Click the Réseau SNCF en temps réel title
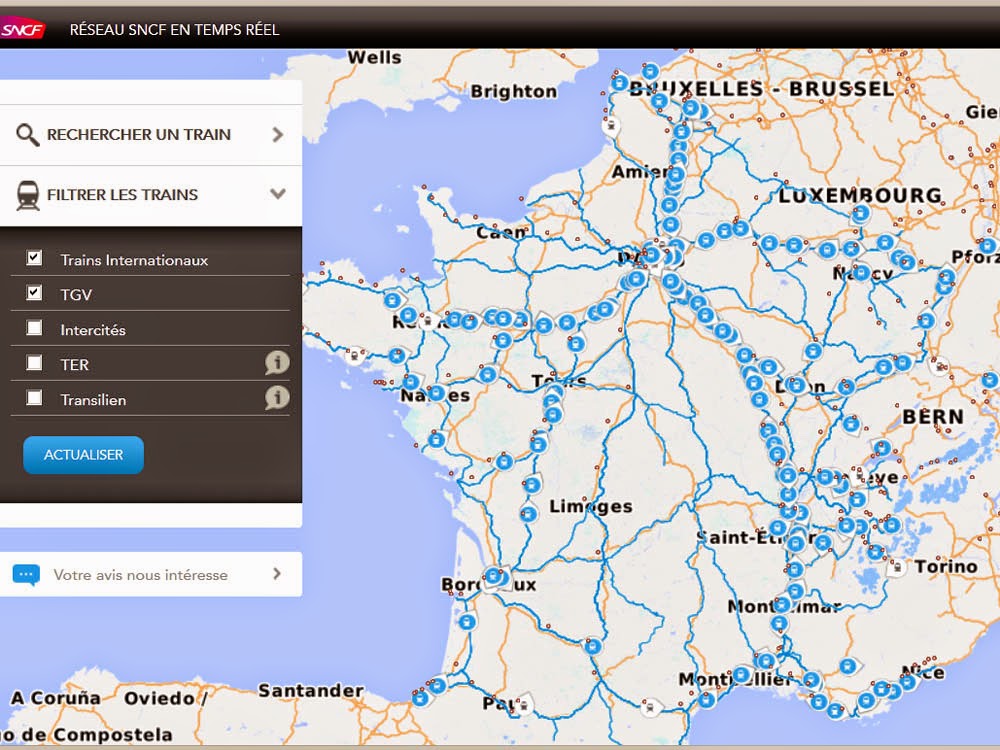This screenshot has height=750, width=1000. coord(174,29)
